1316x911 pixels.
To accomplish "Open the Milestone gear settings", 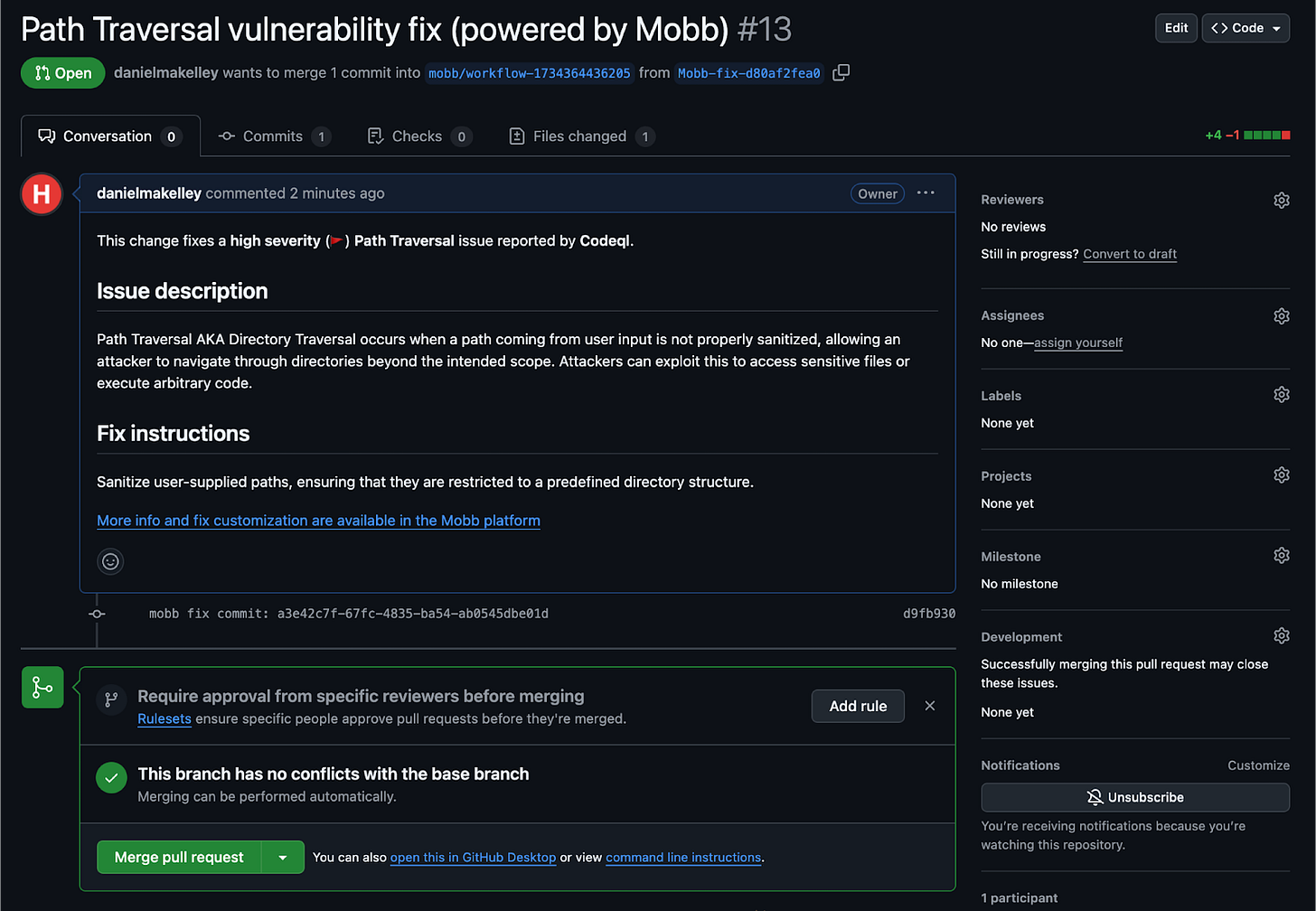I will pyautogui.click(x=1281, y=556).
